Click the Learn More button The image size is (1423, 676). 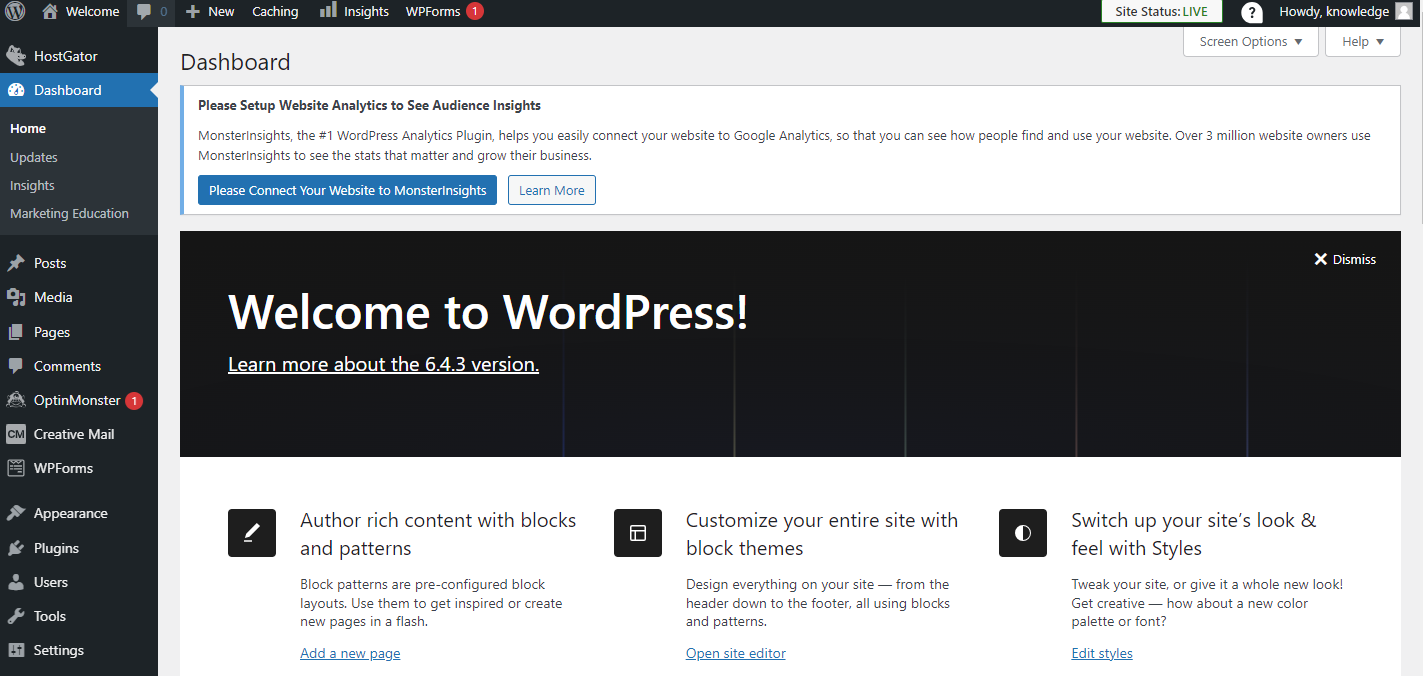point(551,189)
